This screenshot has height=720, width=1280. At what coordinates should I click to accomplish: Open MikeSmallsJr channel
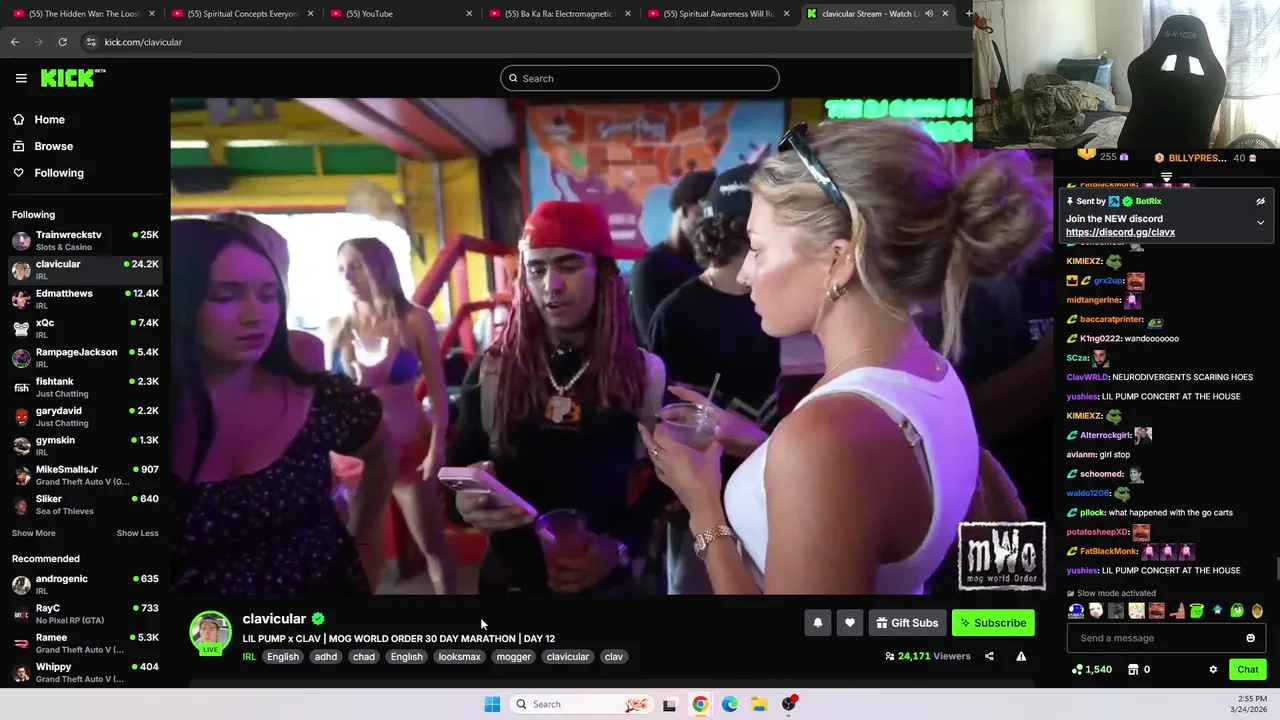(x=85, y=475)
